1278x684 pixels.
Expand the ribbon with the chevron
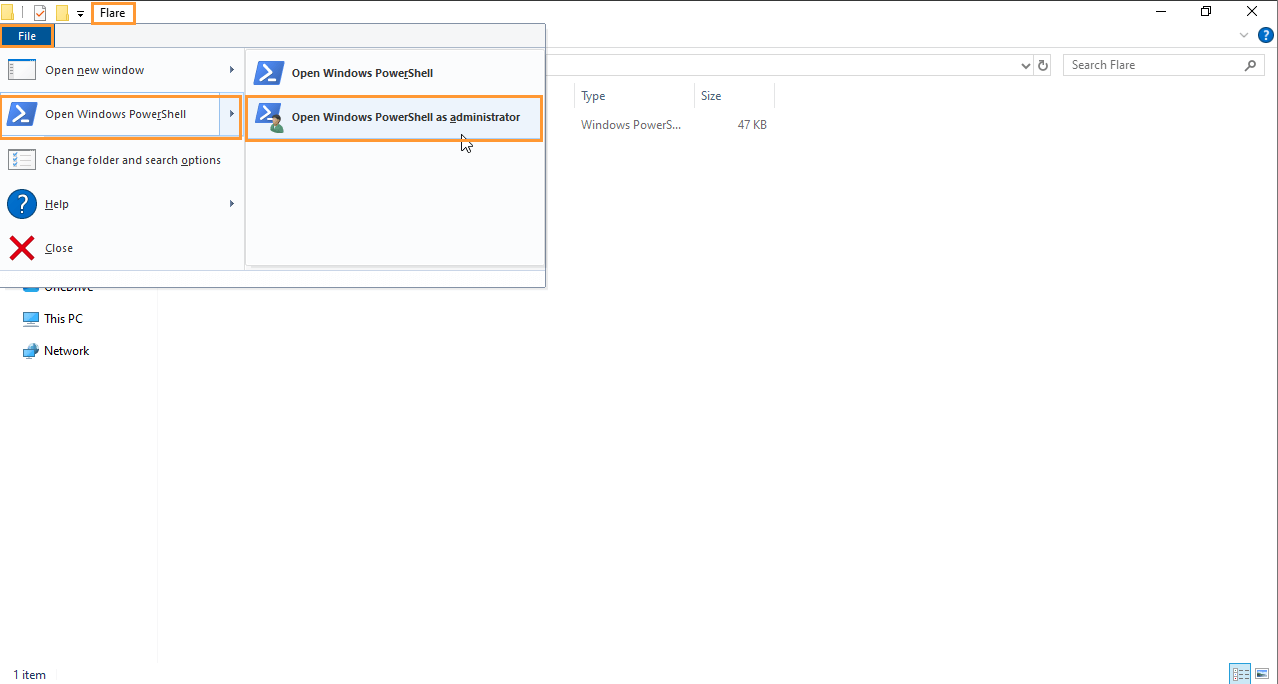click(x=1244, y=35)
